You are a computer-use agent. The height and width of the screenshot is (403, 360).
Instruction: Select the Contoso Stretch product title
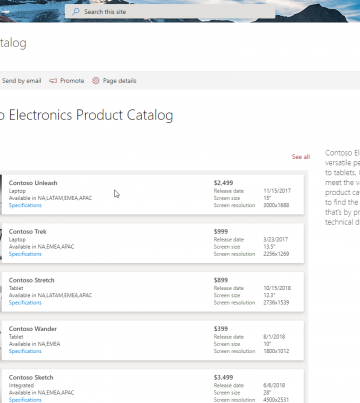point(32,280)
